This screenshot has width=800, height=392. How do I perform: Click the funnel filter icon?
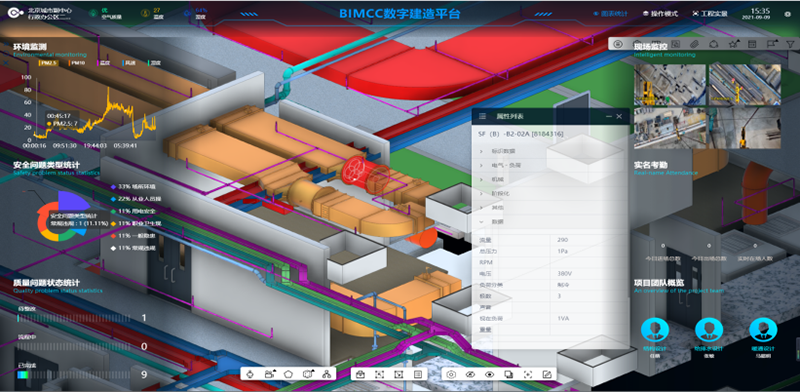pos(790,44)
